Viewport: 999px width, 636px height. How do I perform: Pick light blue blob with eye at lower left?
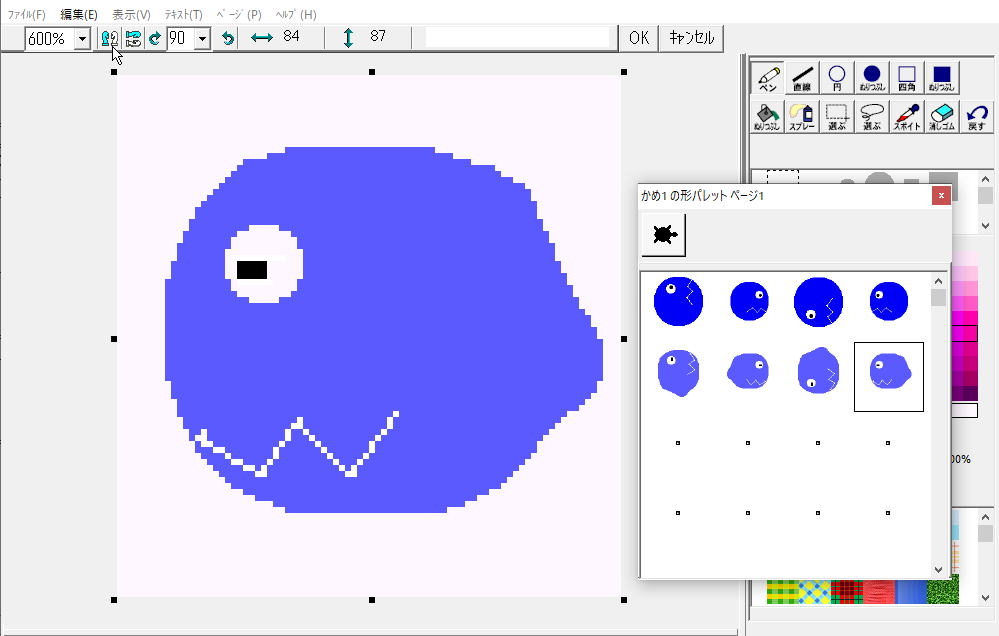point(818,371)
